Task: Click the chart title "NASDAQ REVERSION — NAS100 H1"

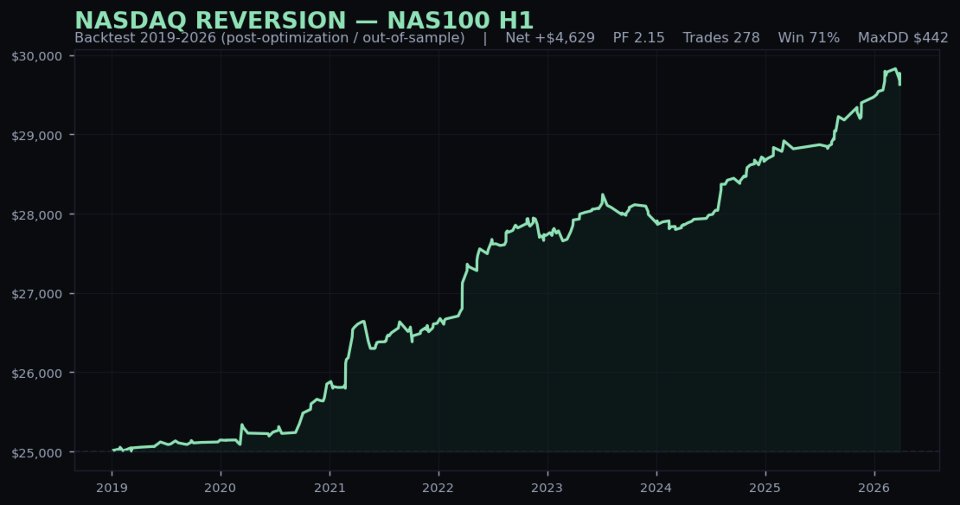Action: coord(304,20)
